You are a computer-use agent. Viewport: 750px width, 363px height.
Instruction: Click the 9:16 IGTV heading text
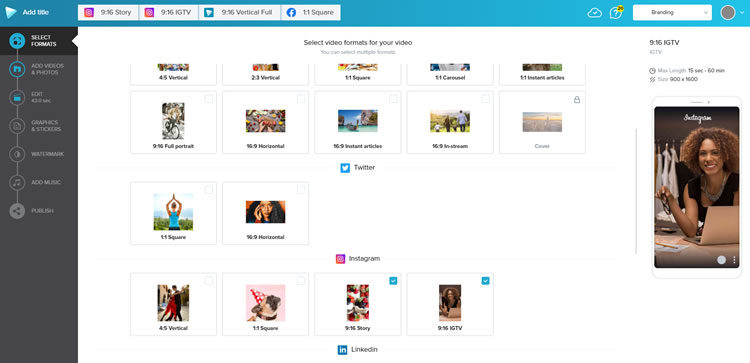[664, 43]
